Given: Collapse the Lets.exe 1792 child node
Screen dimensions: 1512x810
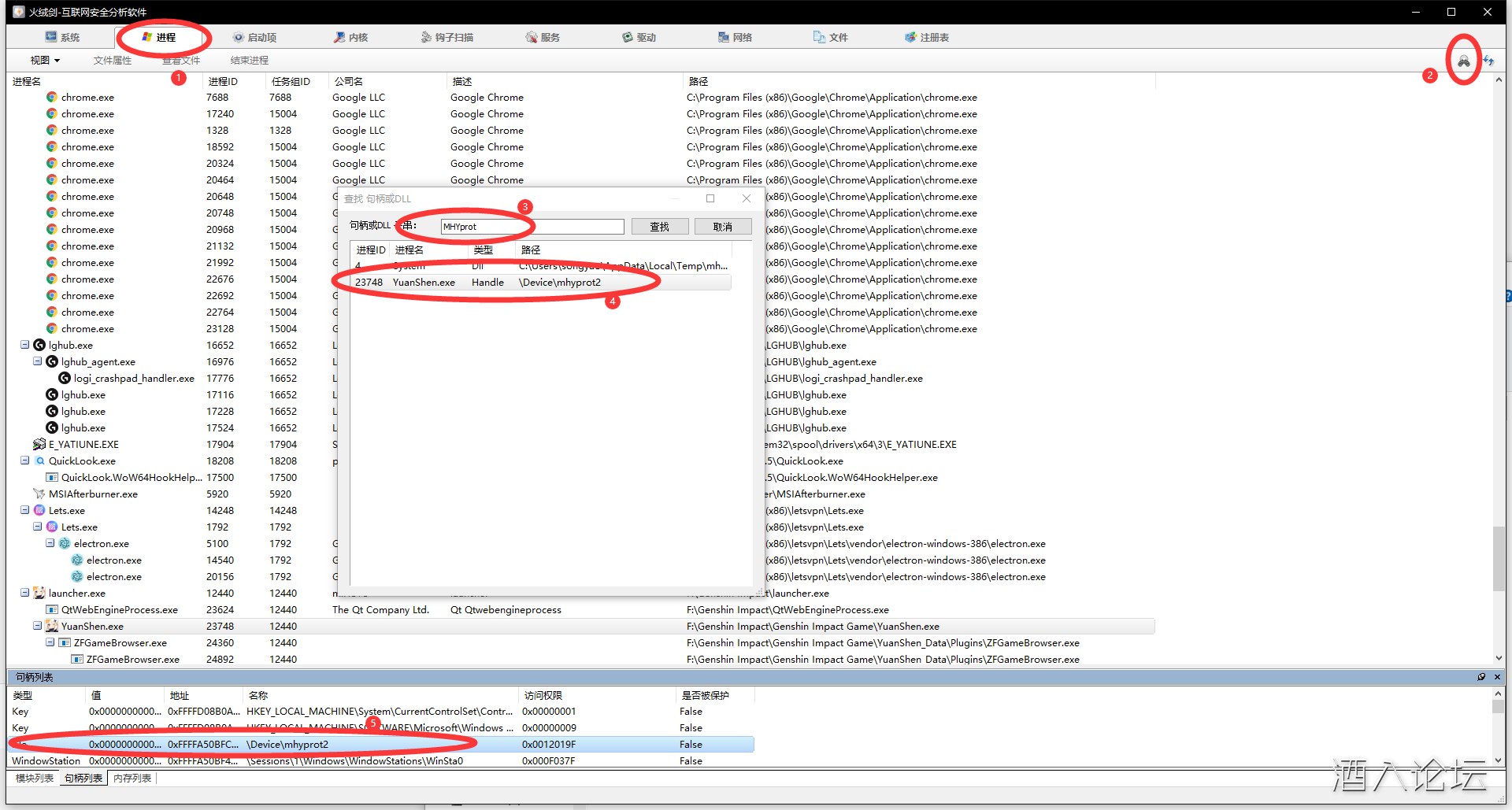Looking at the screenshot, I should coord(38,527).
